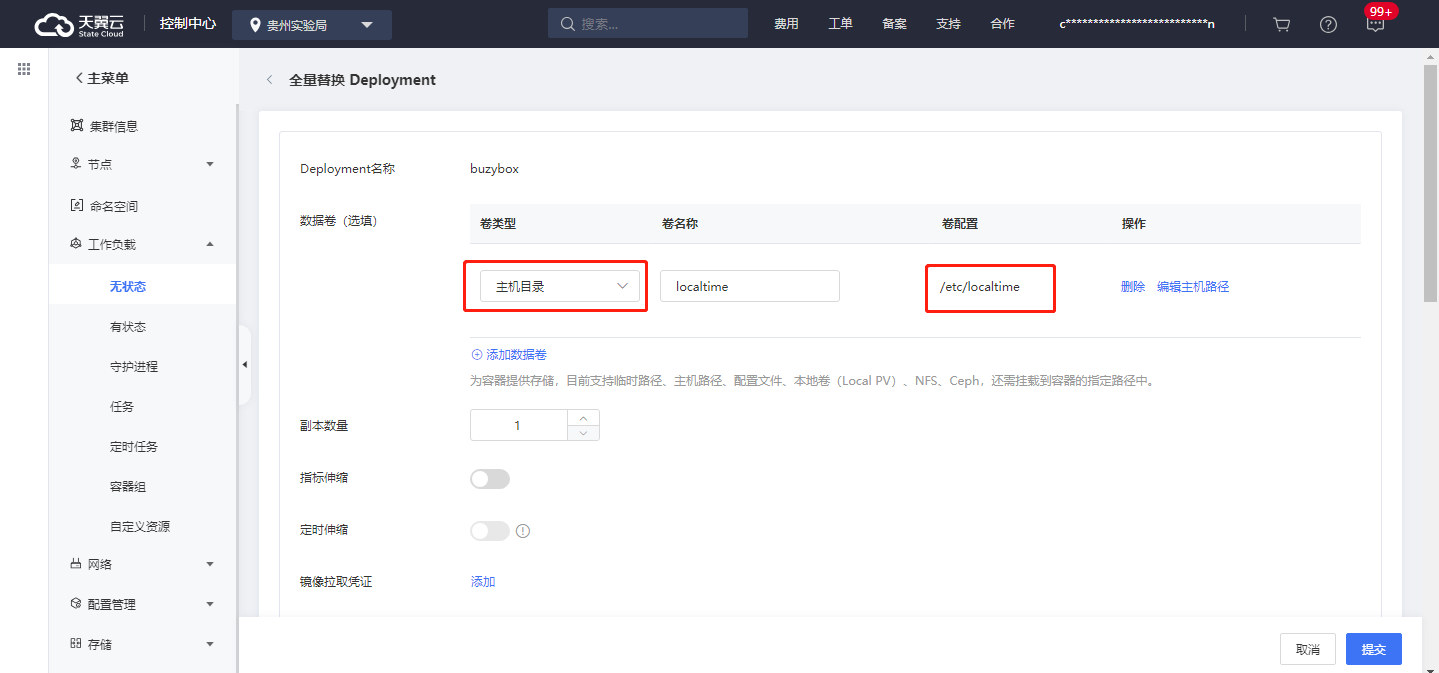The image size is (1439, 673).
Task: Select 无状态 in the sidebar
Action: 128,286
